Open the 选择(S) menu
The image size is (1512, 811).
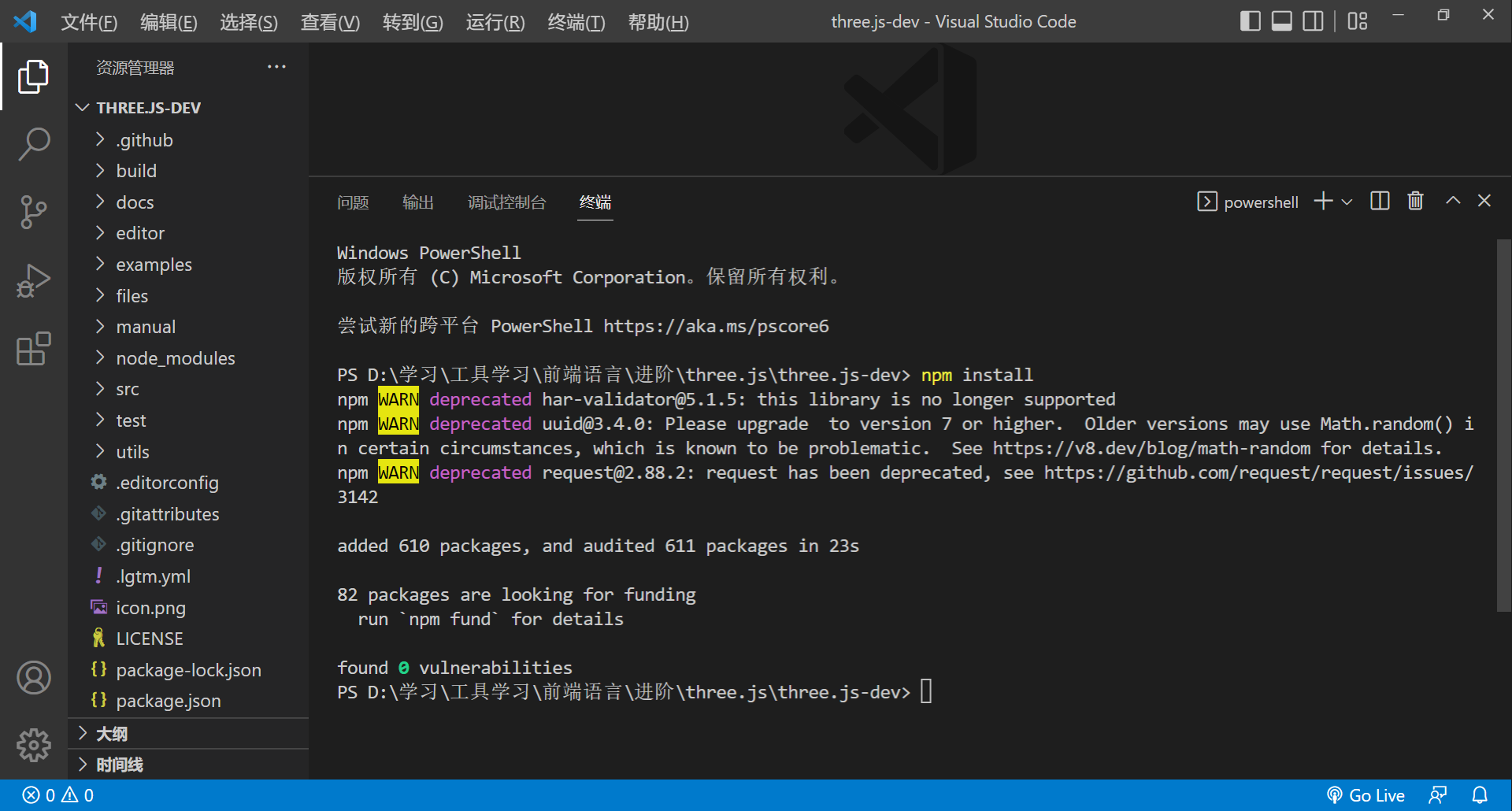249,22
